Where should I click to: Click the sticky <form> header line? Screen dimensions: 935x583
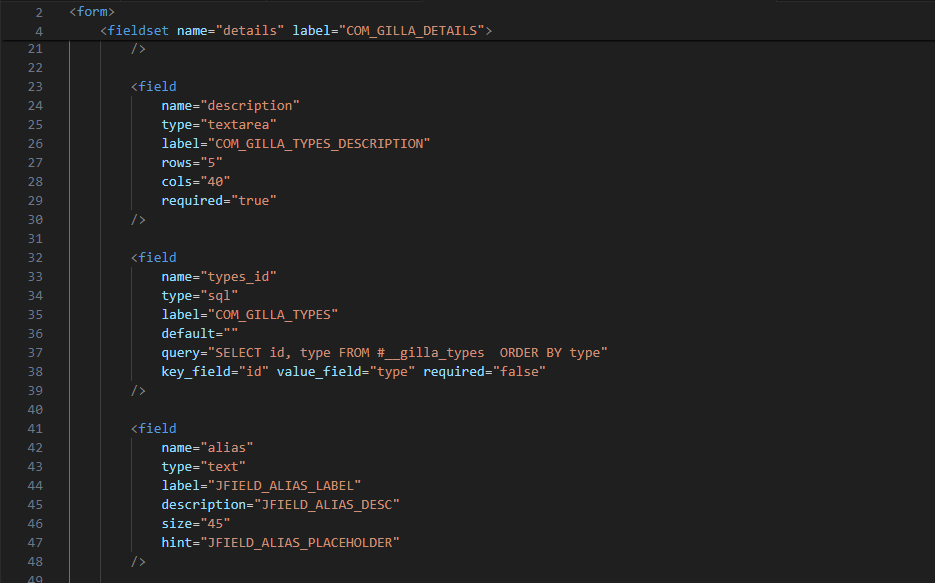tap(92, 11)
